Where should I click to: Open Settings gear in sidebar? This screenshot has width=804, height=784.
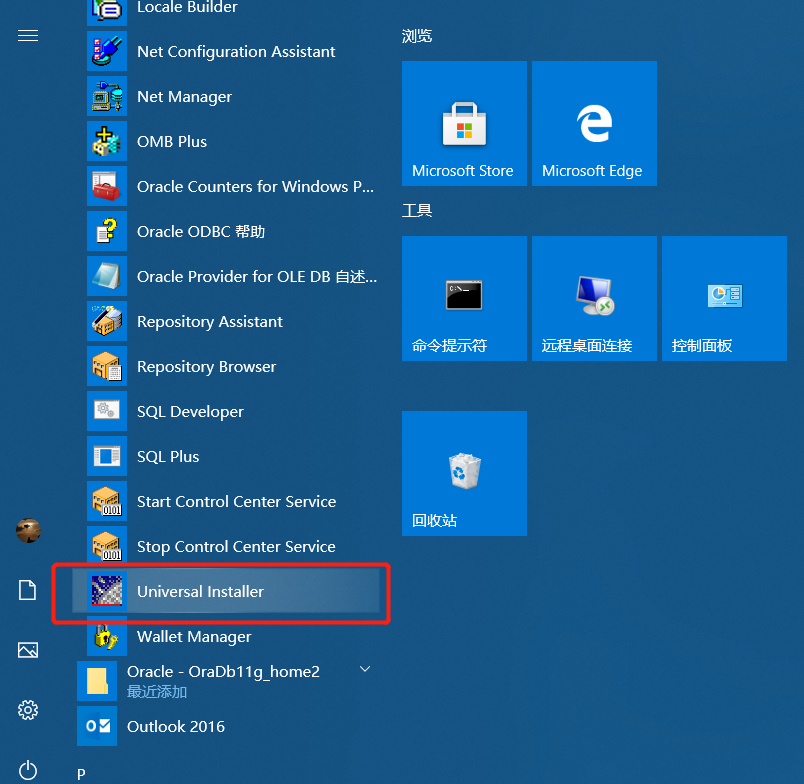(28, 710)
